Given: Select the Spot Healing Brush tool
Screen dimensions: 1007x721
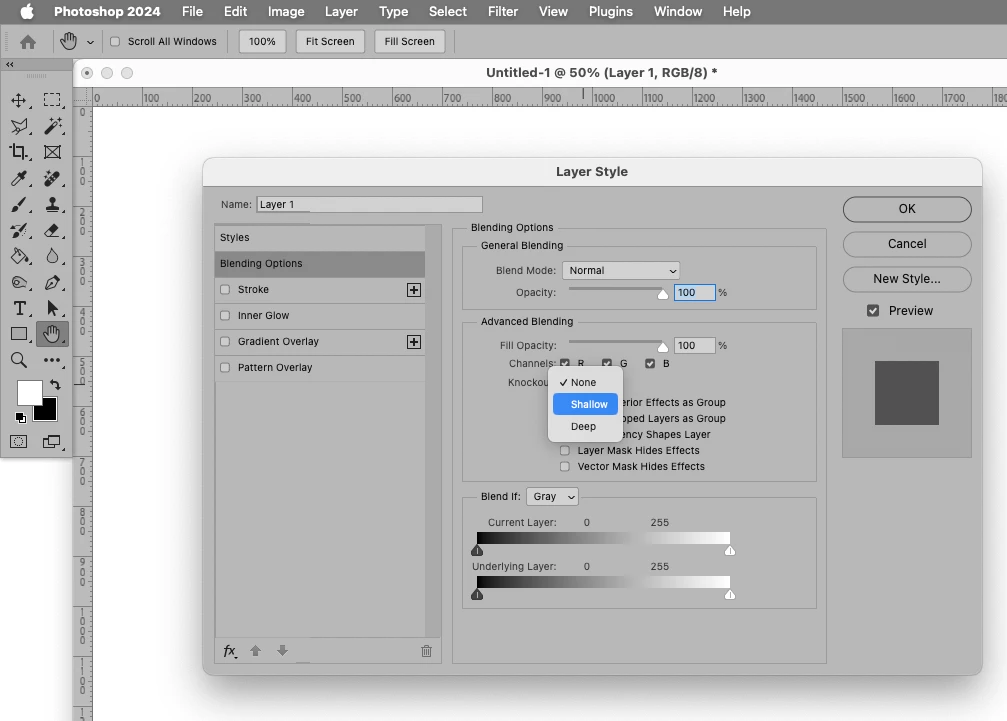Looking at the screenshot, I should pyautogui.click(x=52, y=178).
